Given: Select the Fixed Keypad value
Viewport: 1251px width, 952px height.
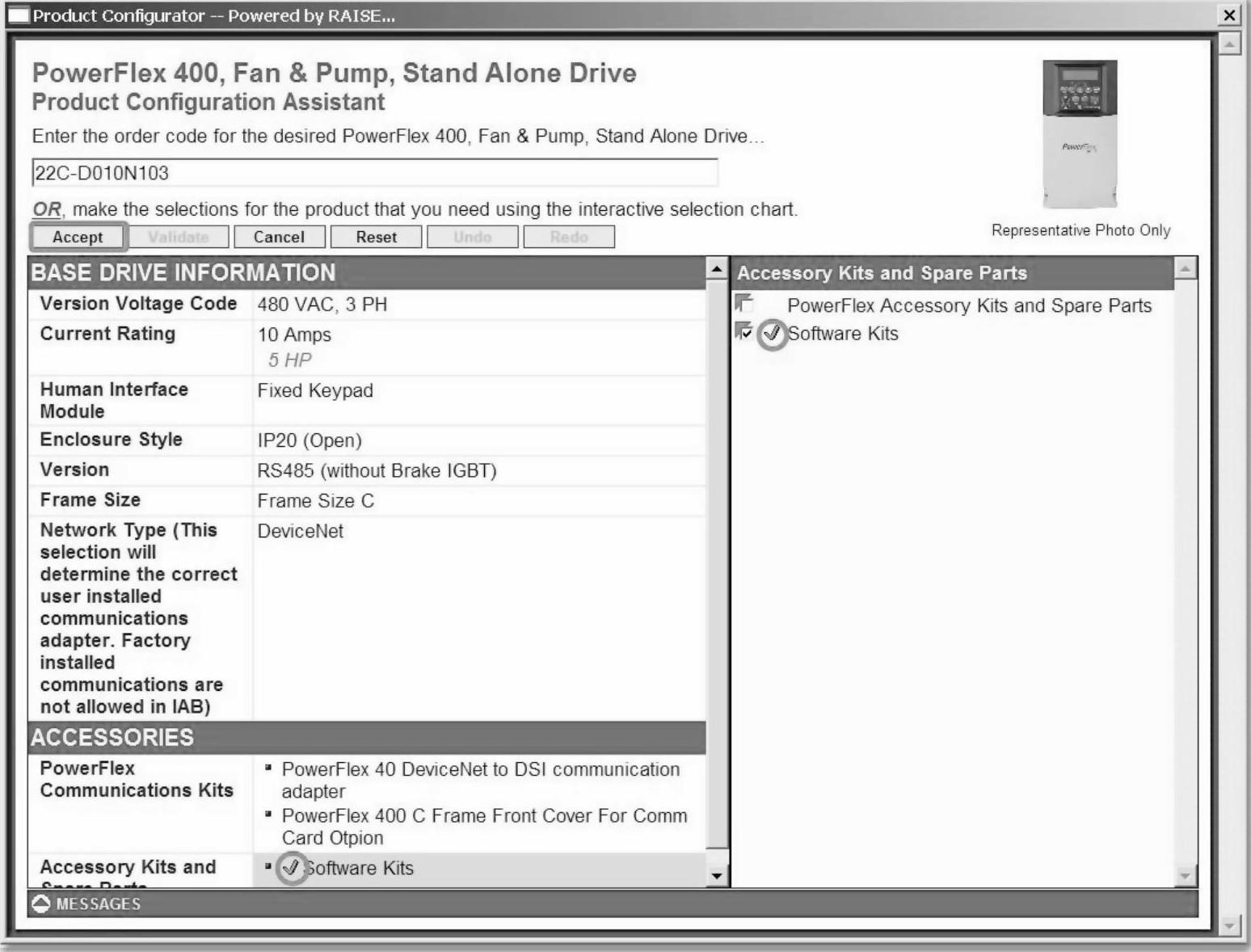Looking at the screenshot, I should coord(315,391).
